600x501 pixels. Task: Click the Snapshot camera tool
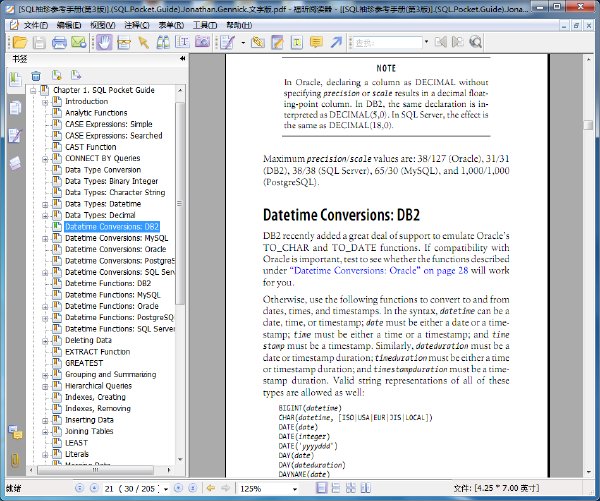pos(202,42)
